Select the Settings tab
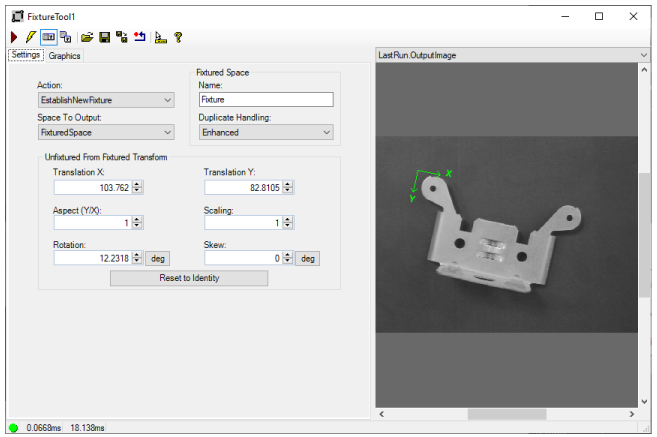 (x=25, y=55)
